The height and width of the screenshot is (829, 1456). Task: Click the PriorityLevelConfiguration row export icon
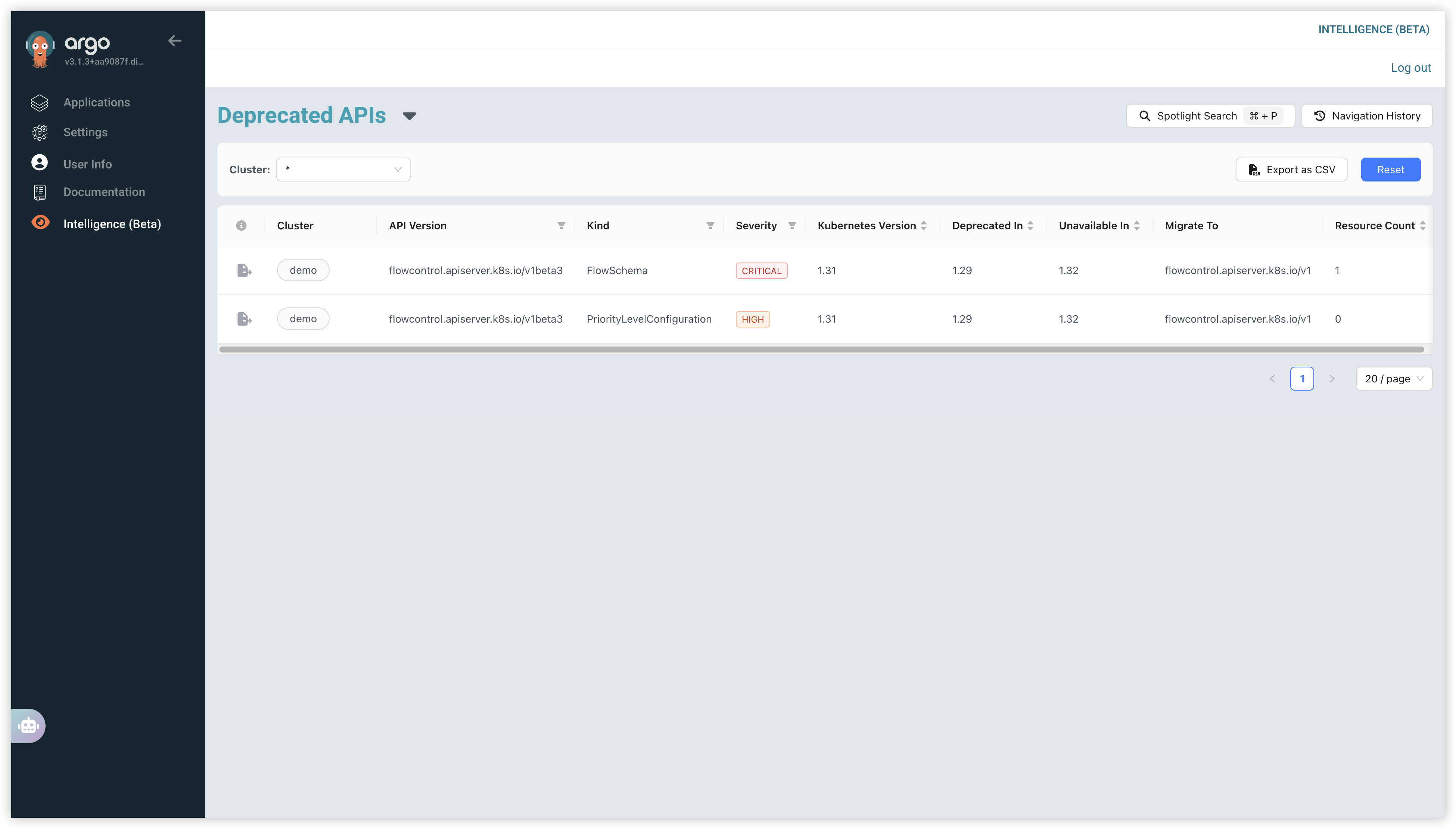(x=244, y=319)
